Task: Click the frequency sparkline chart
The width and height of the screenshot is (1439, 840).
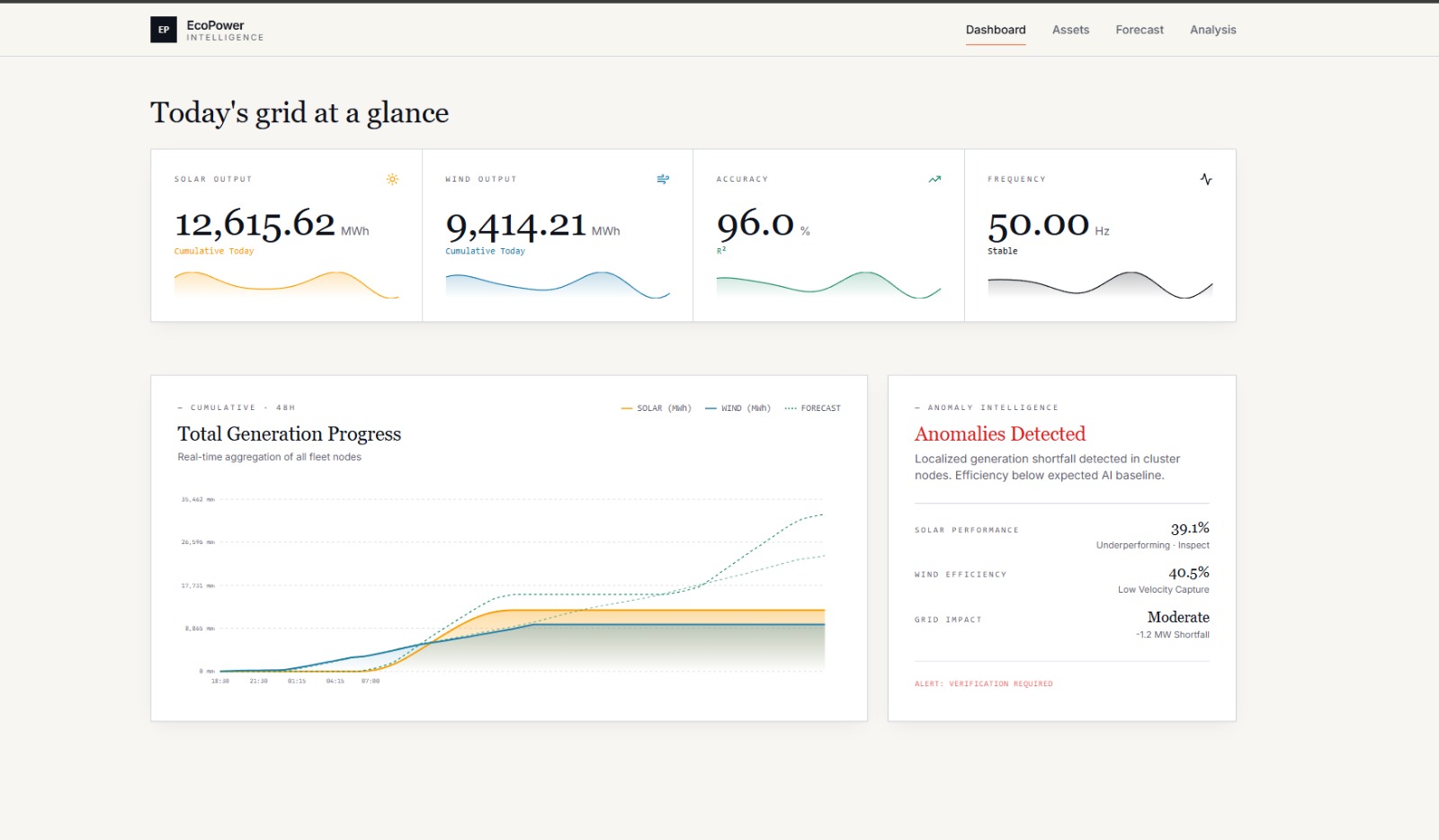Action: [x=1100, y=284]
